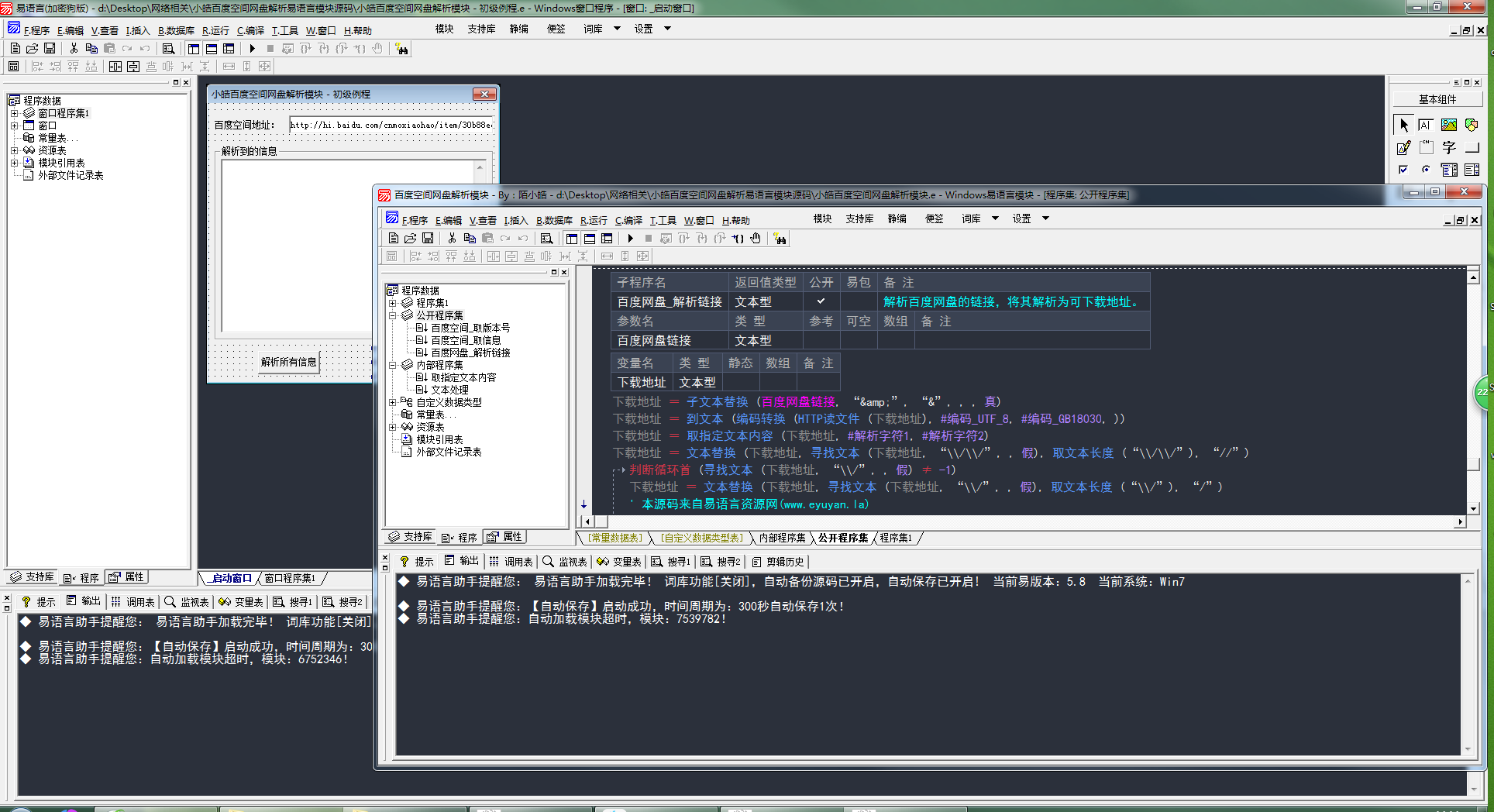Toggle status panel layout button in front window

(589, 239)
